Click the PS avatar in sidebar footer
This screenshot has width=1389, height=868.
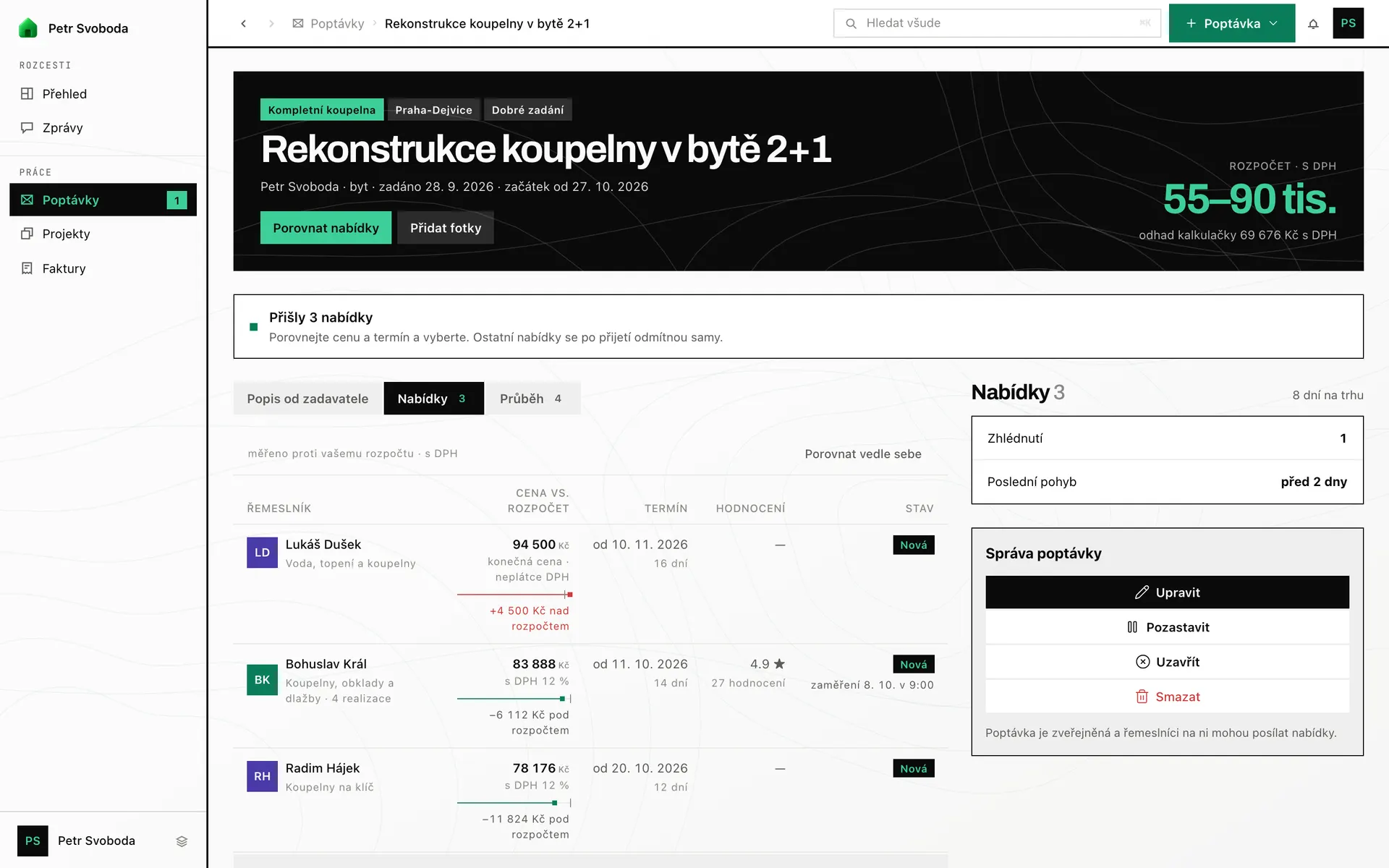pyautogui.click(x=33, y=841)
